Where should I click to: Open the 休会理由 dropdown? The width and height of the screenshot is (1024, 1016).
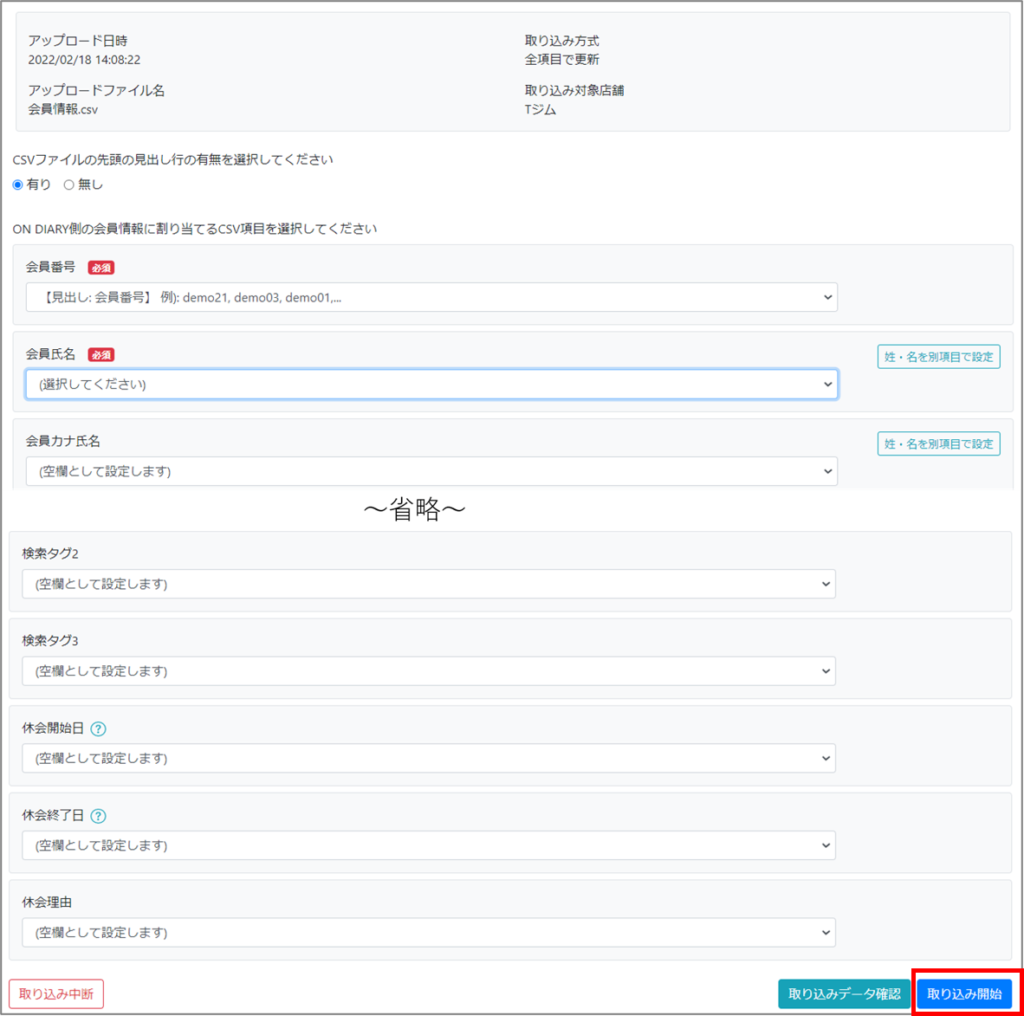428,932
